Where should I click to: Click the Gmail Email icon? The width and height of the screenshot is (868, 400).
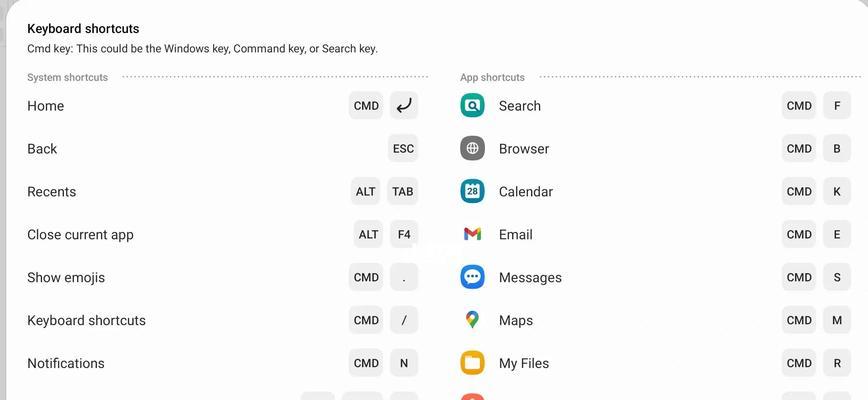coord(472,234)
